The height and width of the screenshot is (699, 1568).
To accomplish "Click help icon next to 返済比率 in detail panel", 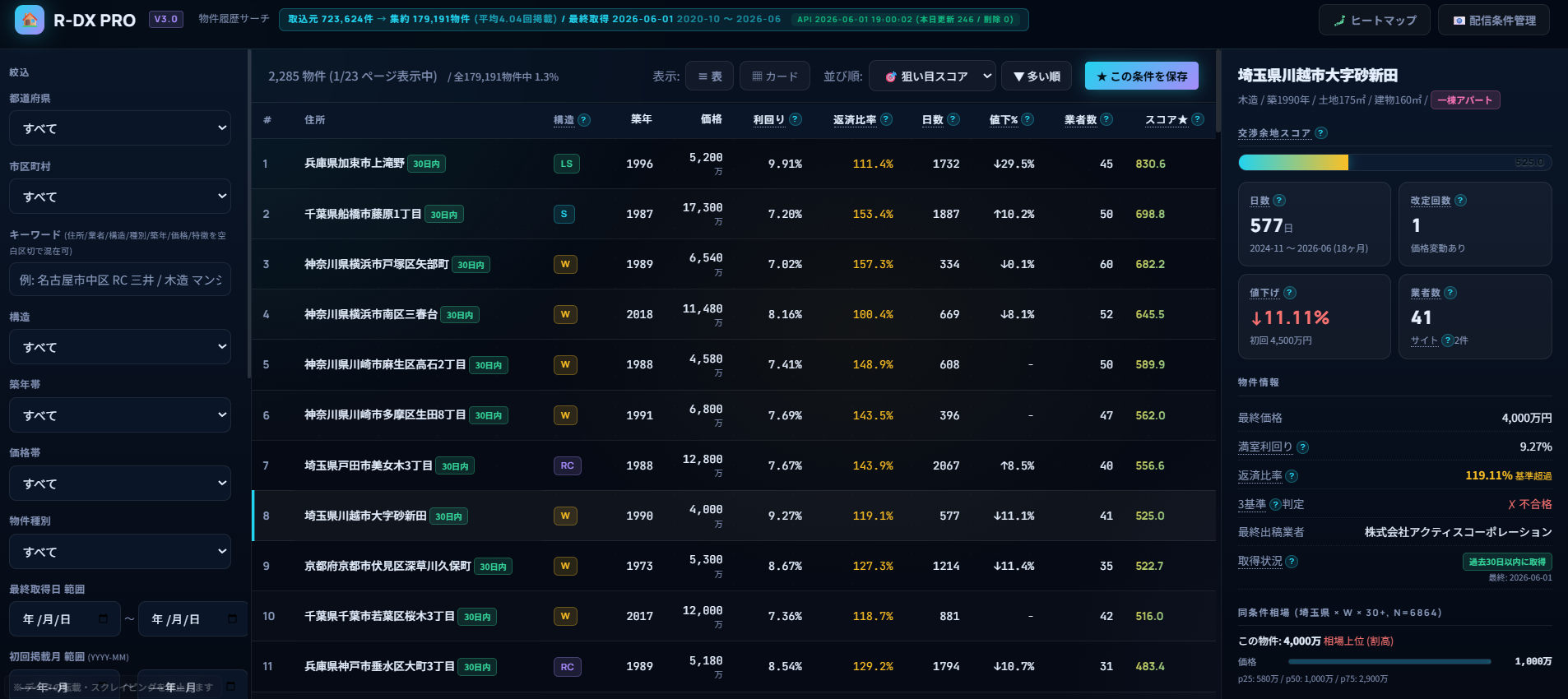I will click(x=1292, y=476).
